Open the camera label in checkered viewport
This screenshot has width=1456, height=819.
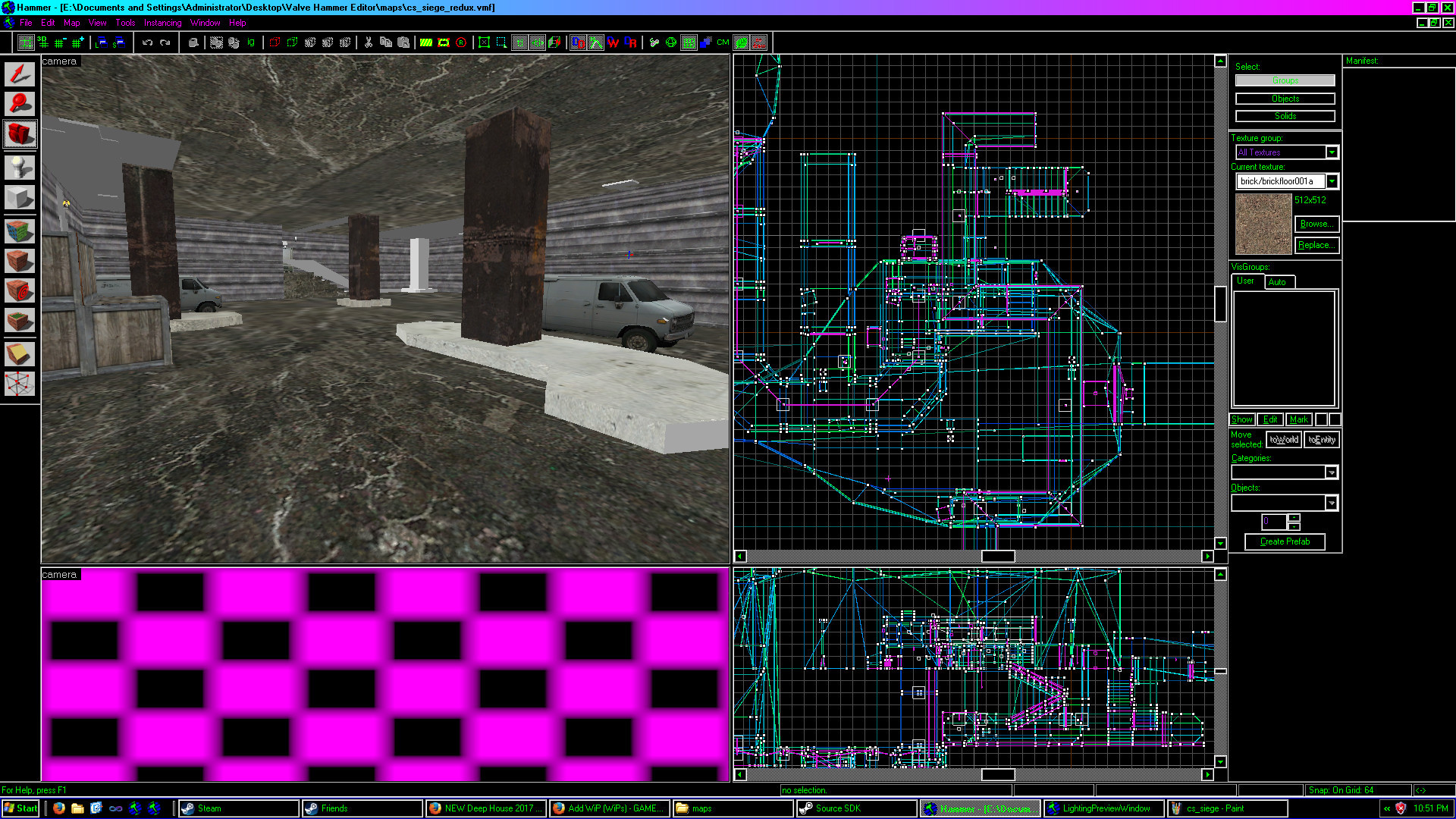[x=59, y=575]
